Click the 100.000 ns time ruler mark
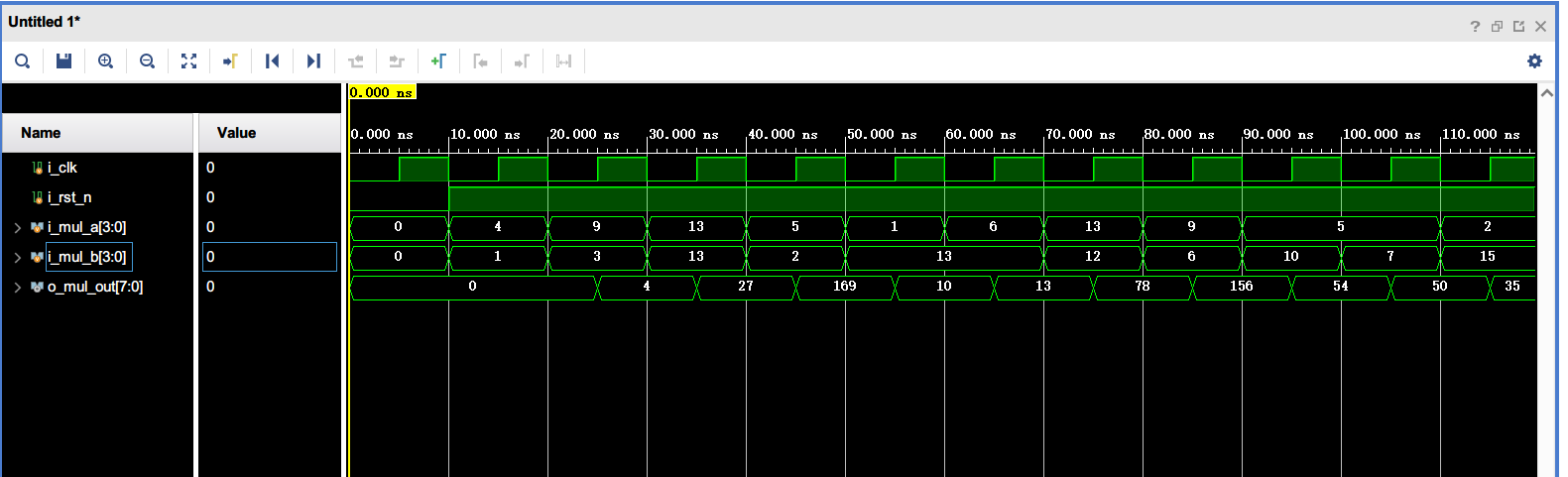The width and height of the screenshot is (1568, 477). [1382, 134]
